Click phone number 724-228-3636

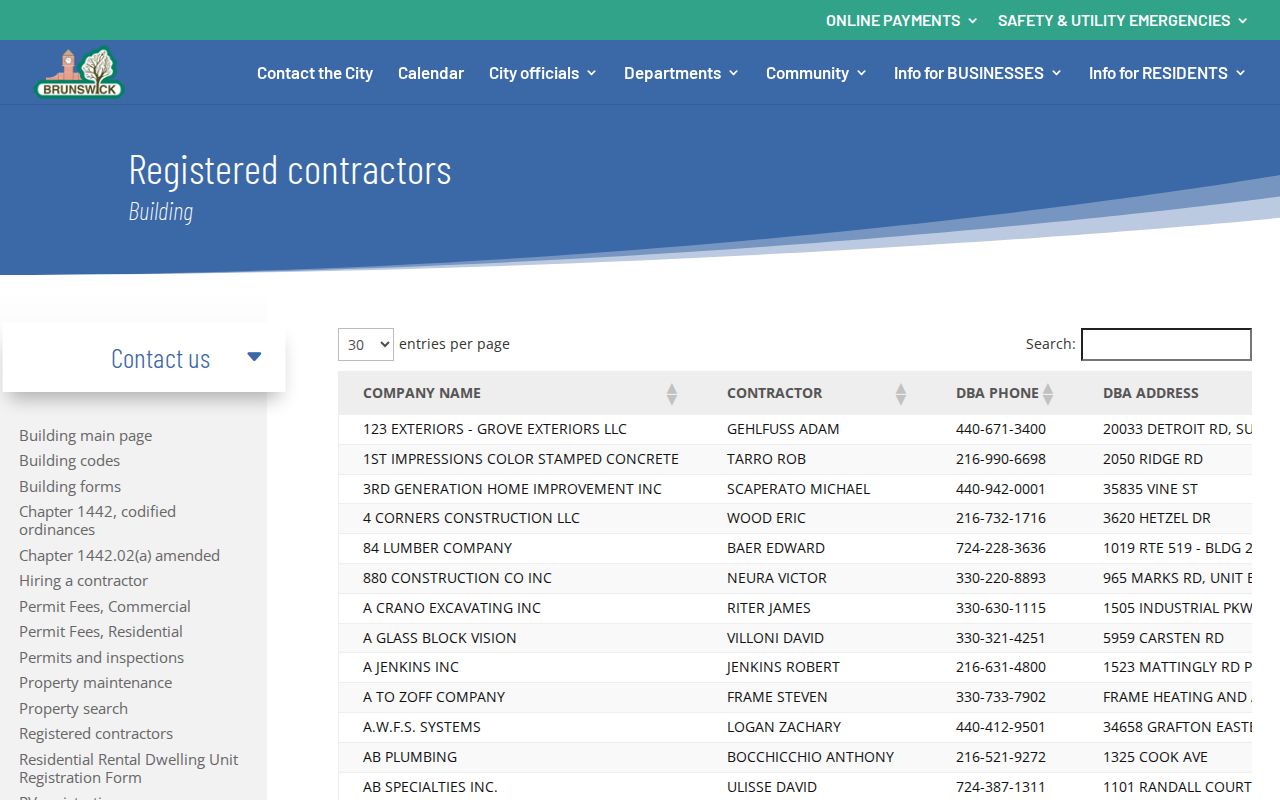tap(1001, 548)
